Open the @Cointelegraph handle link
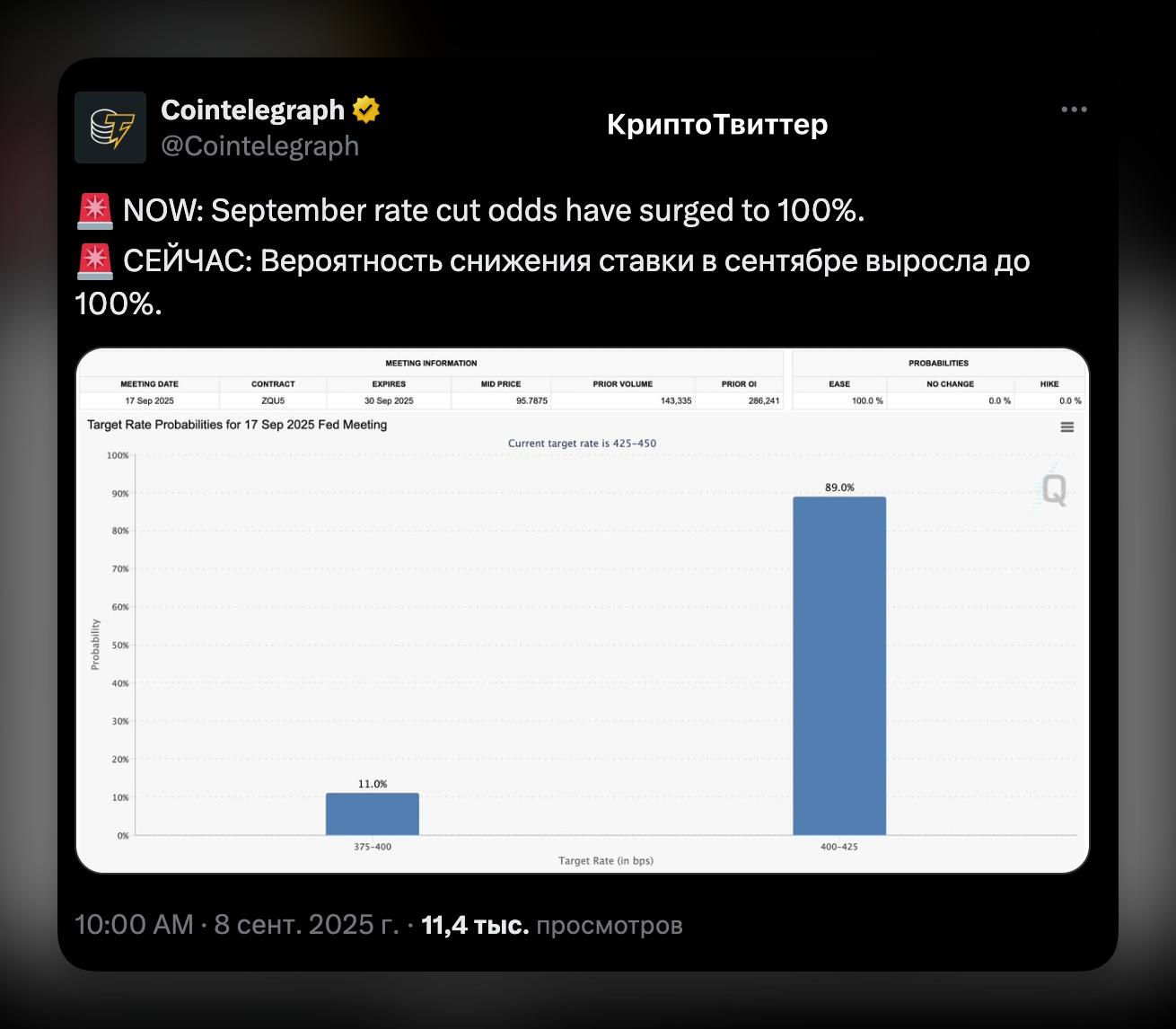Viewport: 1176px width, 1029px height. (259, 145)
